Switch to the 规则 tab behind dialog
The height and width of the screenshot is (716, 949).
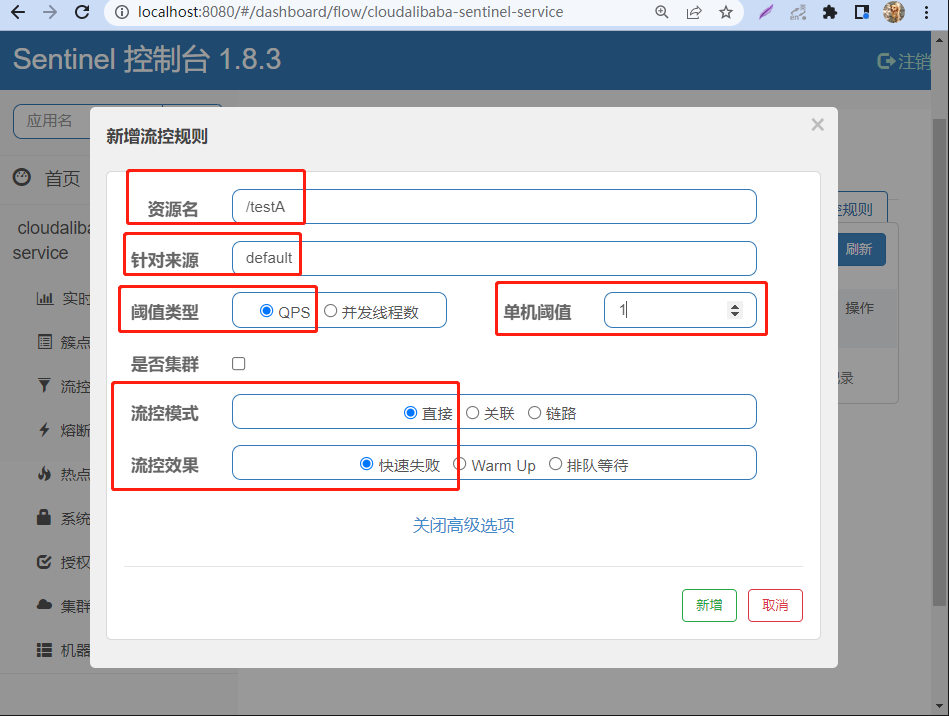click(x=862, y=209)
